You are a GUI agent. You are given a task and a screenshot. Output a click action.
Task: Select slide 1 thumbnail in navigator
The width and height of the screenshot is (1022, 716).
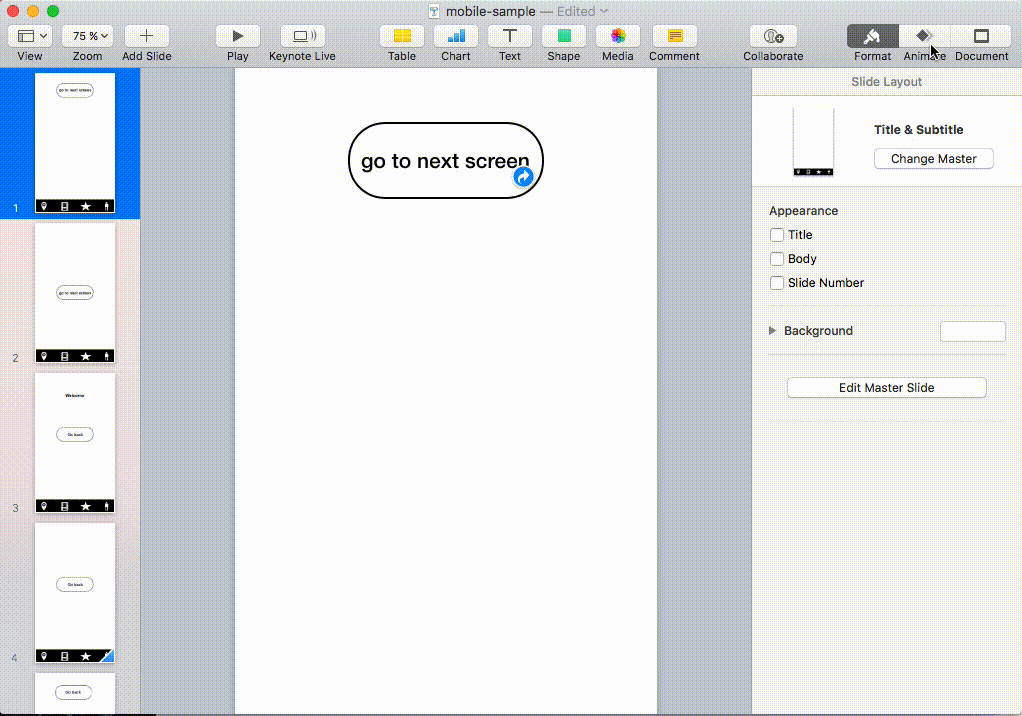point(75,143)
